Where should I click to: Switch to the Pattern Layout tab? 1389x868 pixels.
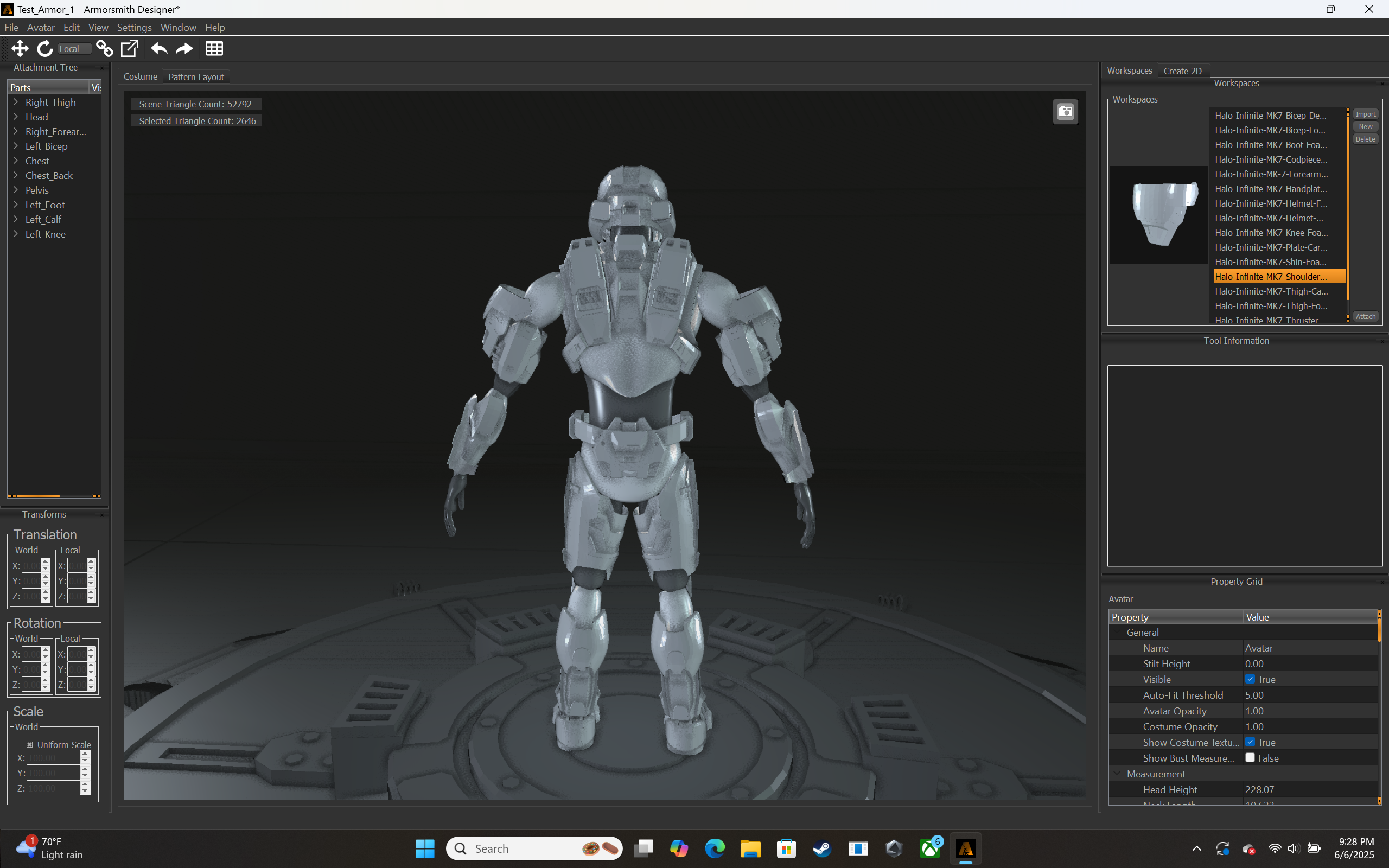tap(196, 77)
